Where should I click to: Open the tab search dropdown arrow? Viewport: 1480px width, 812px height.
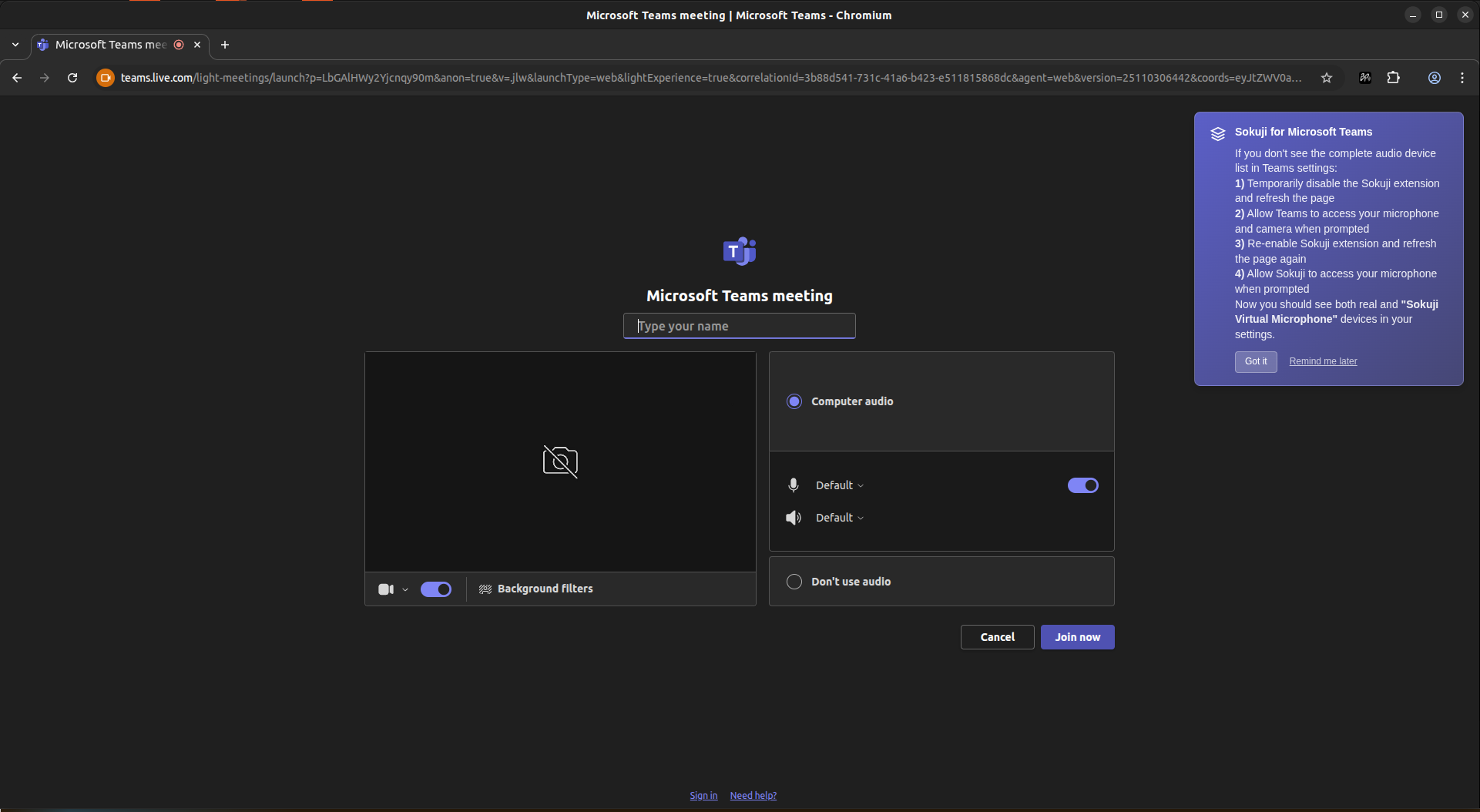point(15,45)
